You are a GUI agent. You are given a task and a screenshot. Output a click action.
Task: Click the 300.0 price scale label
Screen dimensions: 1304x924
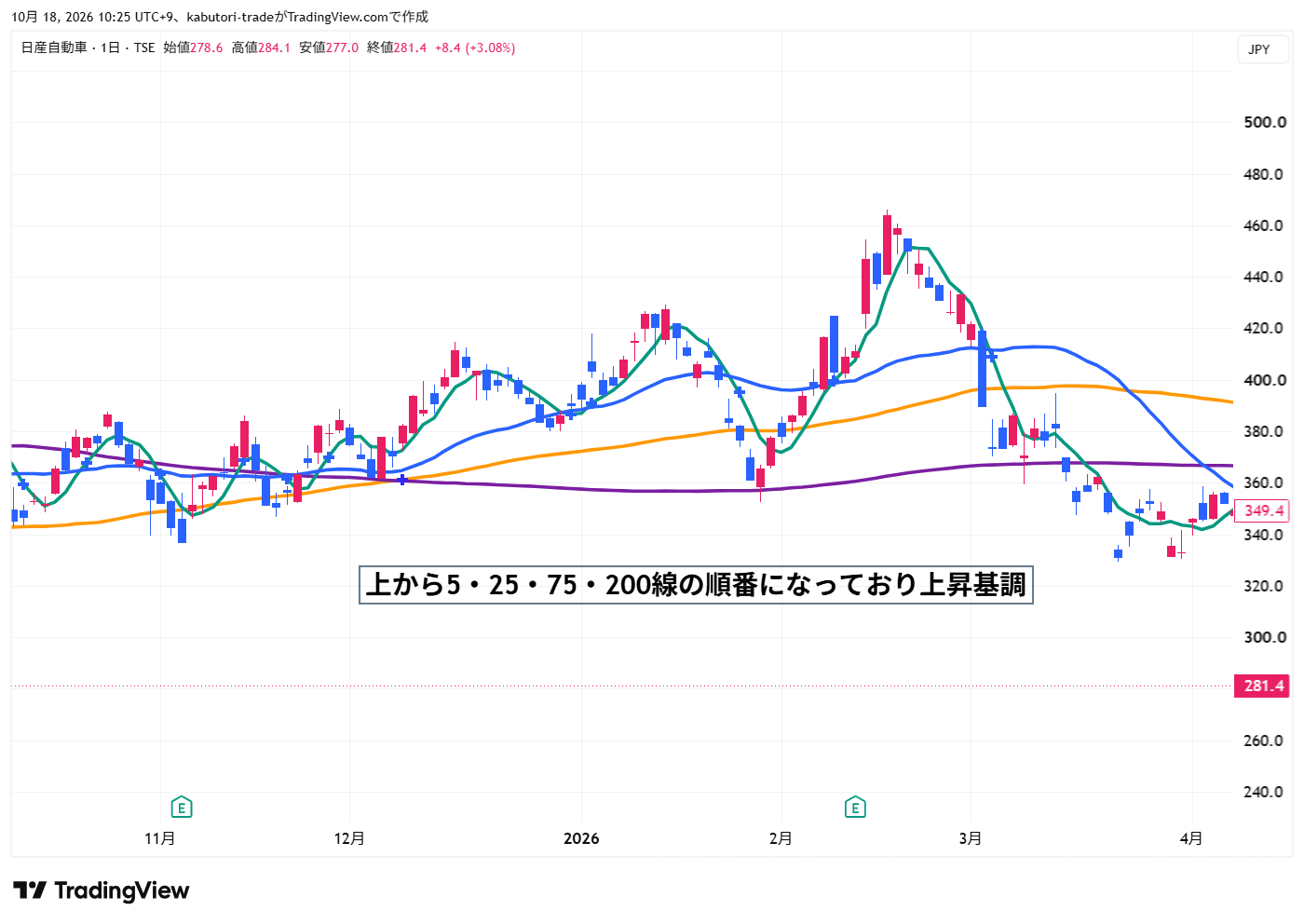(x=1265, y=637)
